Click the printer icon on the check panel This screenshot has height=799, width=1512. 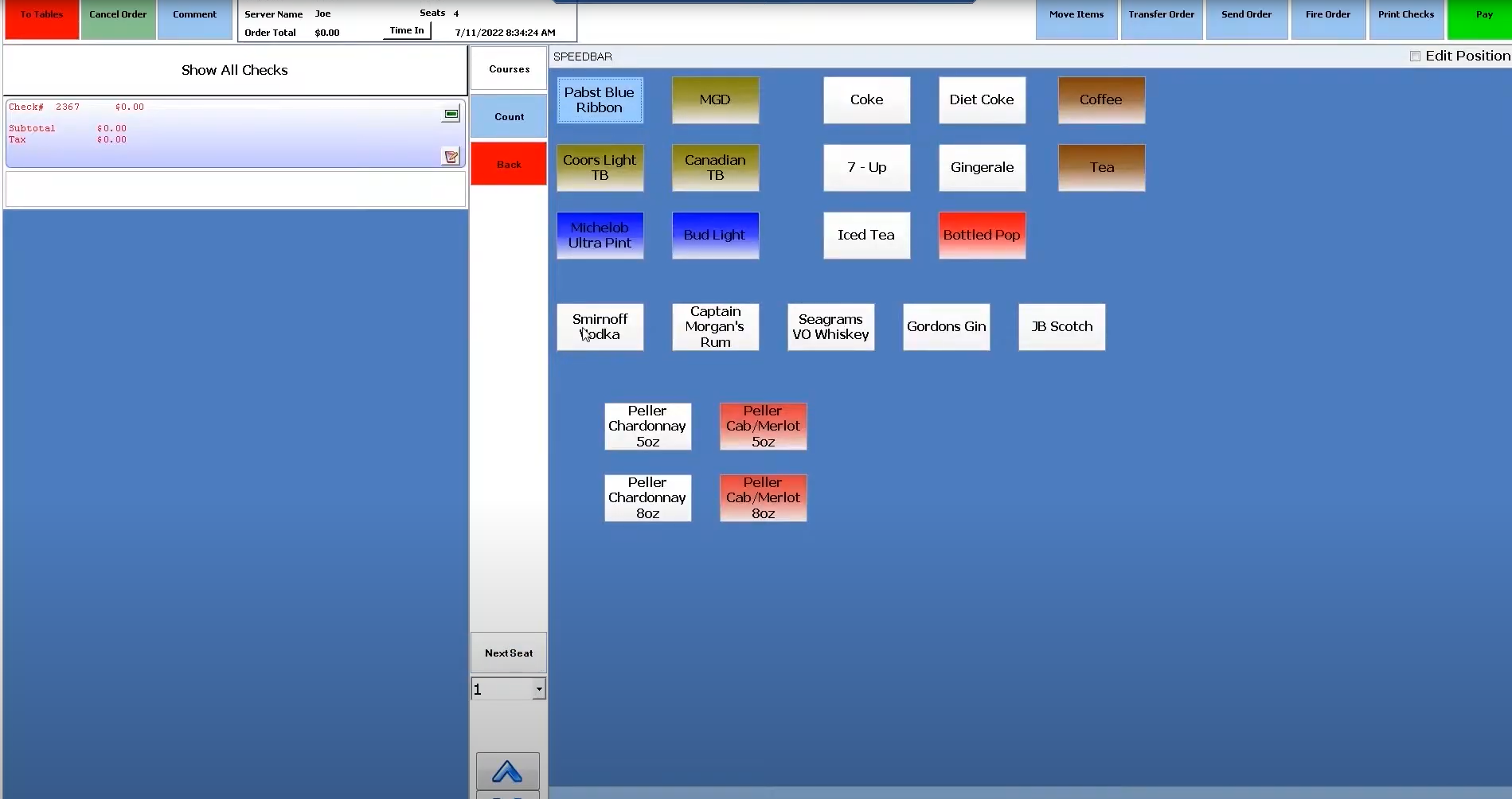pos(451,115)
